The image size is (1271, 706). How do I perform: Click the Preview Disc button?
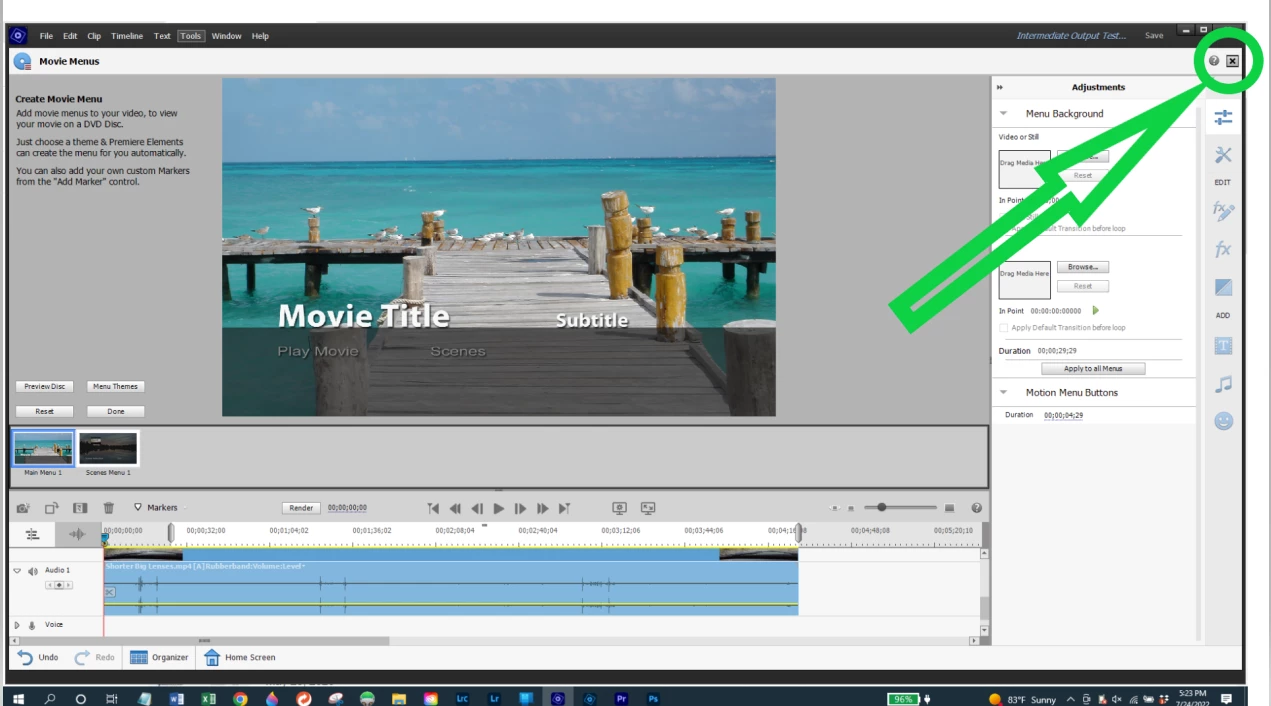tap(45, 387)
